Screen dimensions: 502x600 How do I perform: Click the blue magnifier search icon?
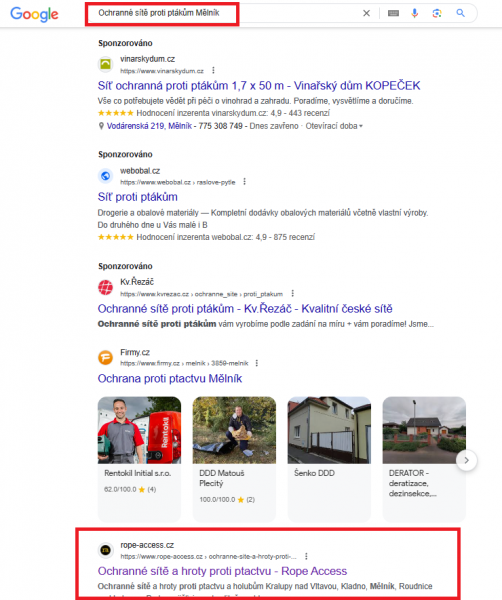[461, 13]
